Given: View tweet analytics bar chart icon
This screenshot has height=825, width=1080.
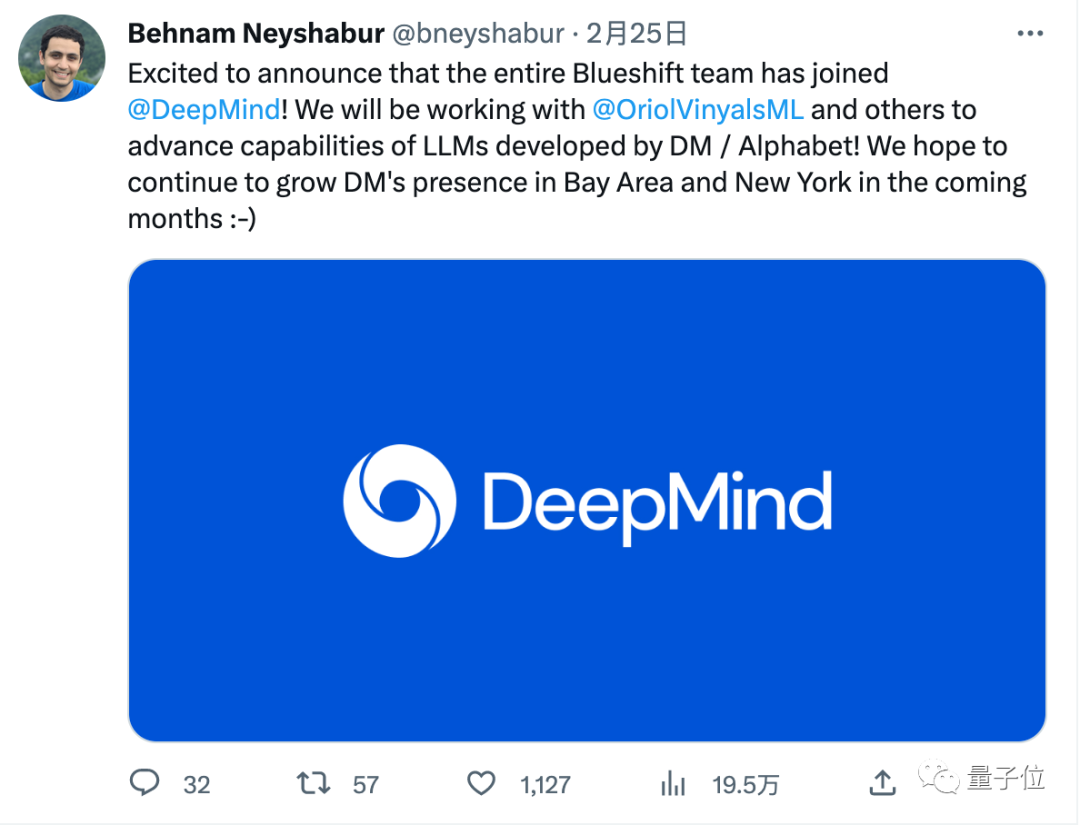Looking at the screenshot, I should 675,783.
